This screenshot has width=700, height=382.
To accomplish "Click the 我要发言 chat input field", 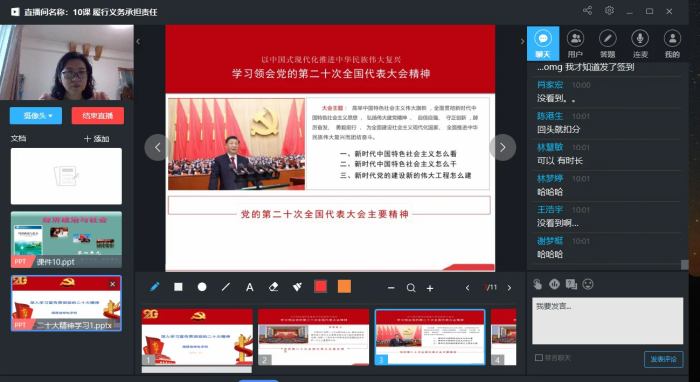I will (x=607, y=321).
